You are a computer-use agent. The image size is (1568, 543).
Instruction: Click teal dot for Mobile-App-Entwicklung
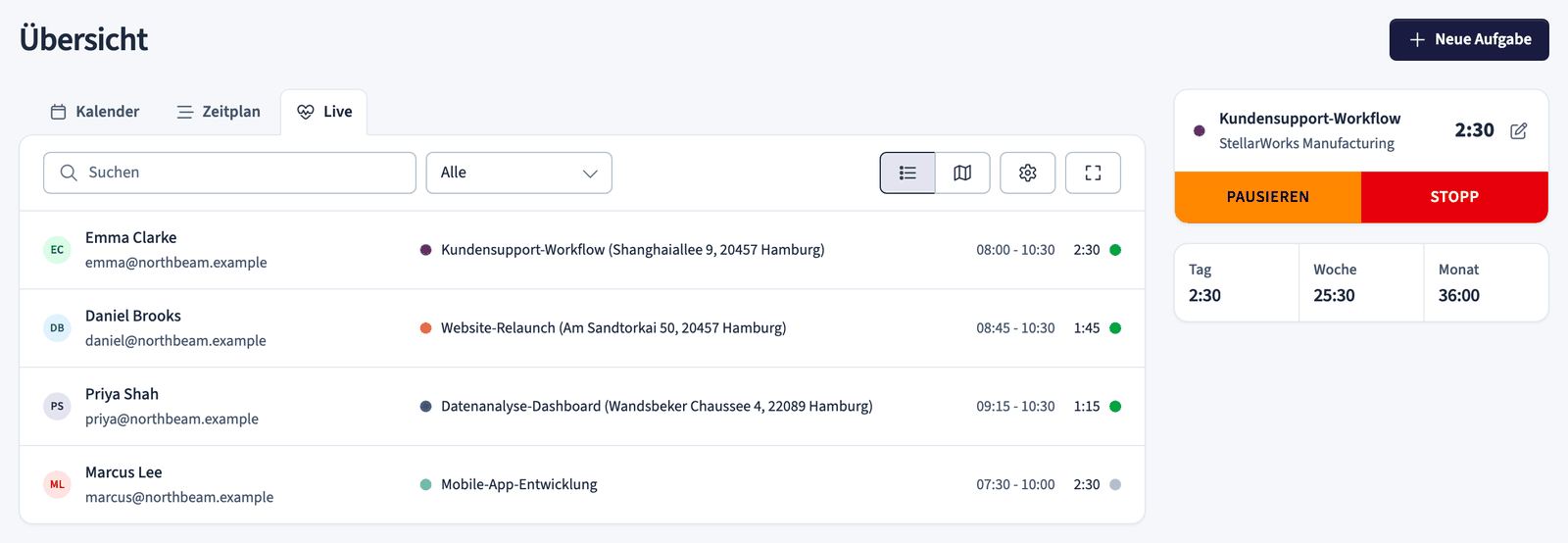coord(425,484)
